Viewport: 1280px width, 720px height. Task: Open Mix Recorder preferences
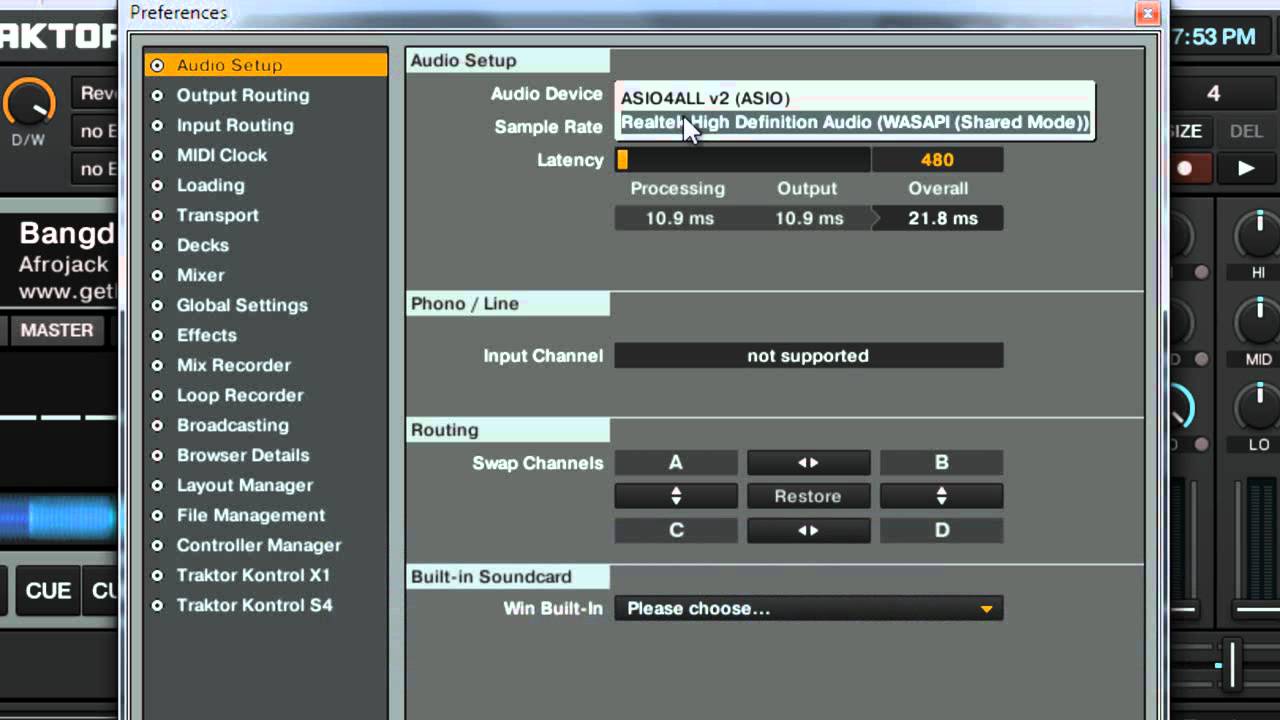click(x=233, y=365)
